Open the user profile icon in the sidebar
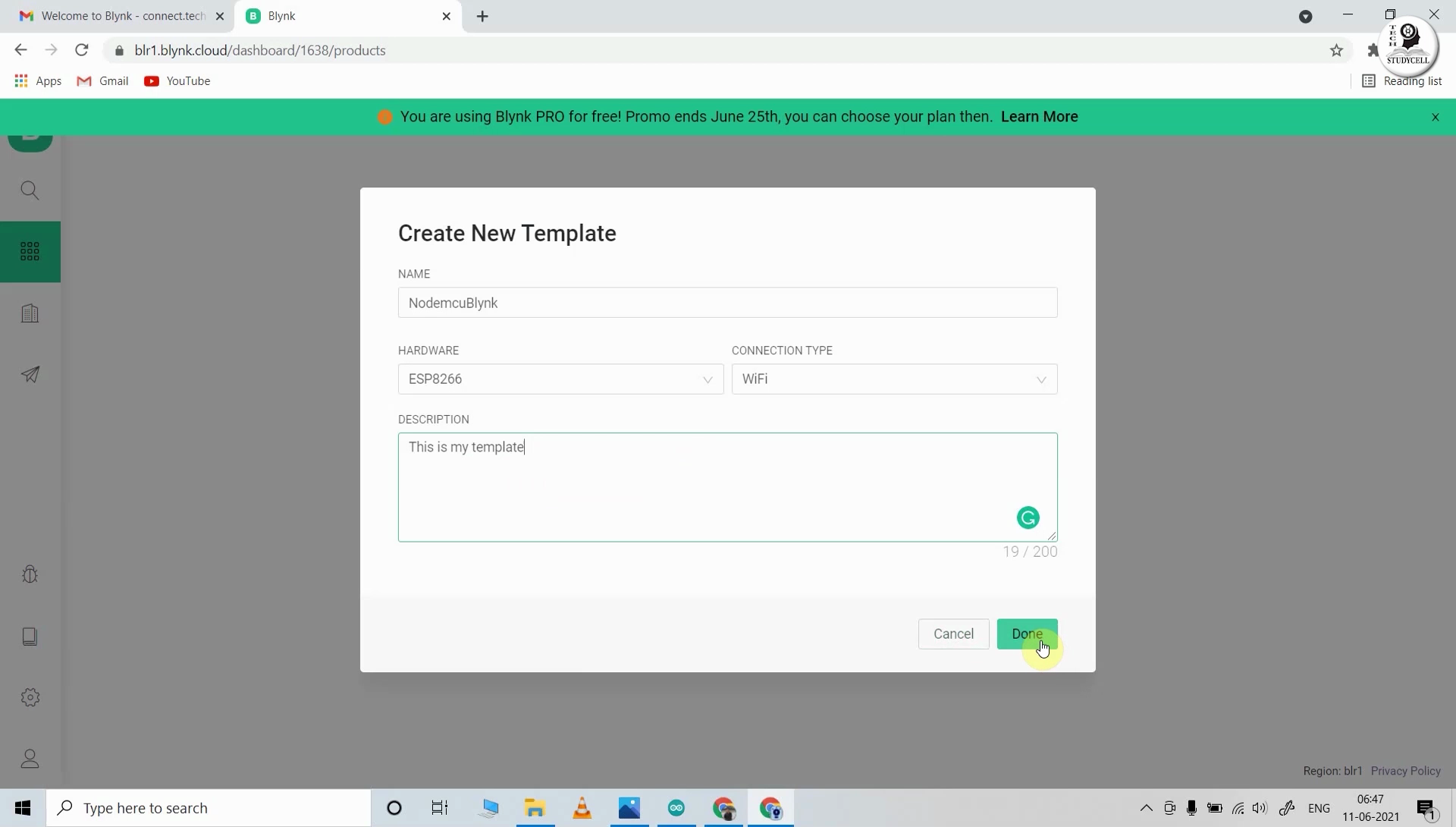1456x827 pixels. click(30, 759)
